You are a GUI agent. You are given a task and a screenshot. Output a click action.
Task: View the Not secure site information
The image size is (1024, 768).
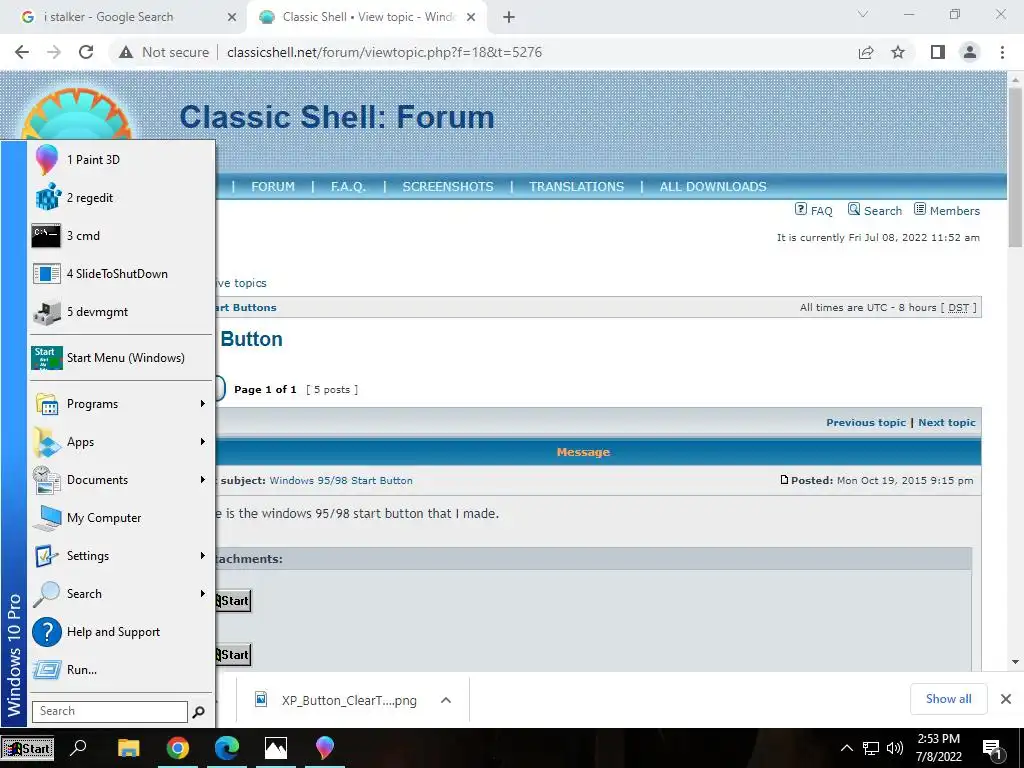click(164, 52)
